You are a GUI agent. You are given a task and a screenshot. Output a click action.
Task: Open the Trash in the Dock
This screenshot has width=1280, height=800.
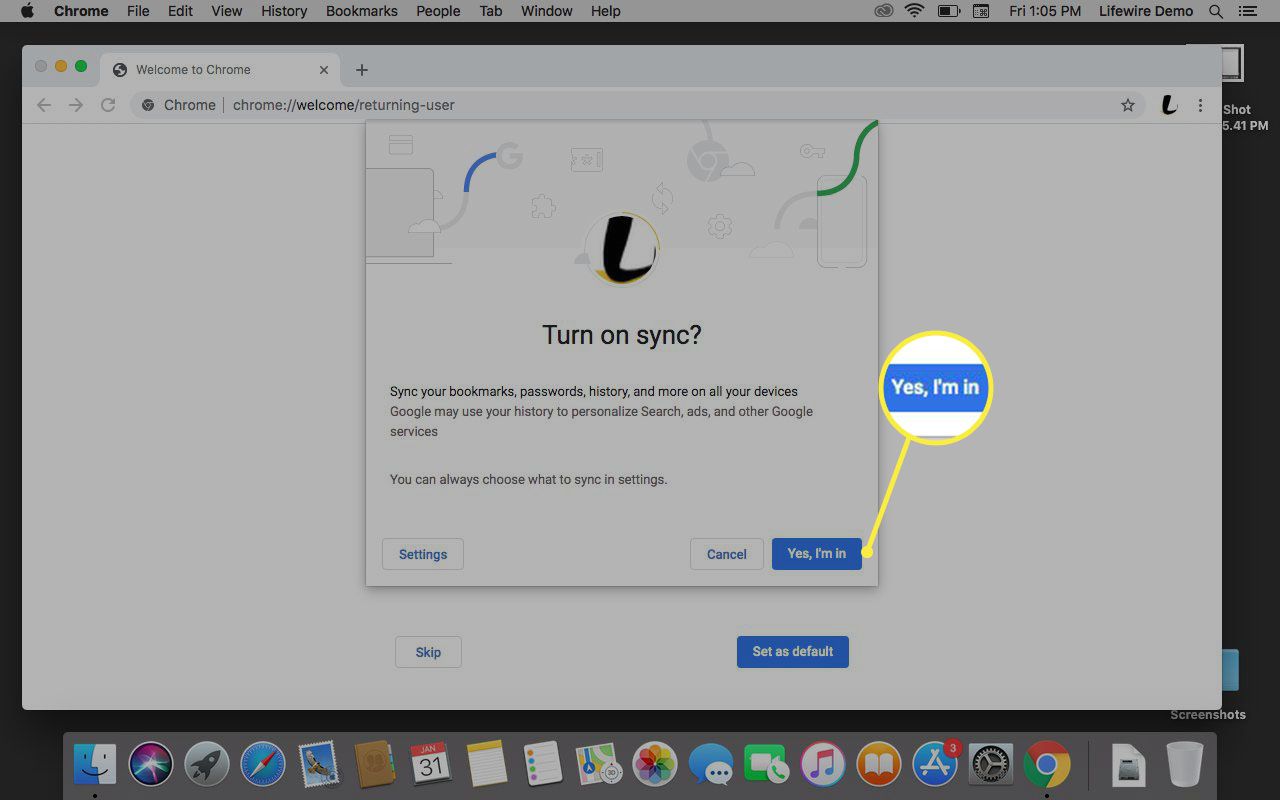pos(1185,766)
